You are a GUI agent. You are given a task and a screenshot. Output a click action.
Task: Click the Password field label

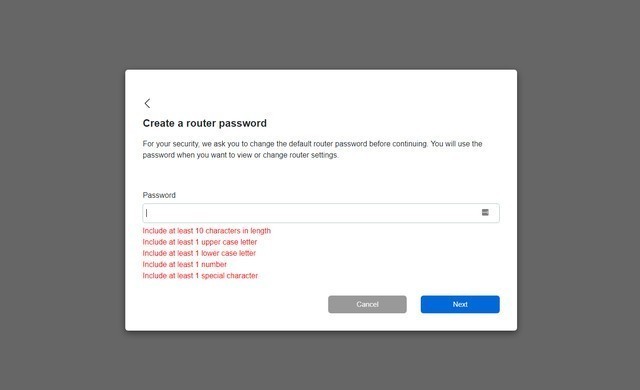[159, 195]
